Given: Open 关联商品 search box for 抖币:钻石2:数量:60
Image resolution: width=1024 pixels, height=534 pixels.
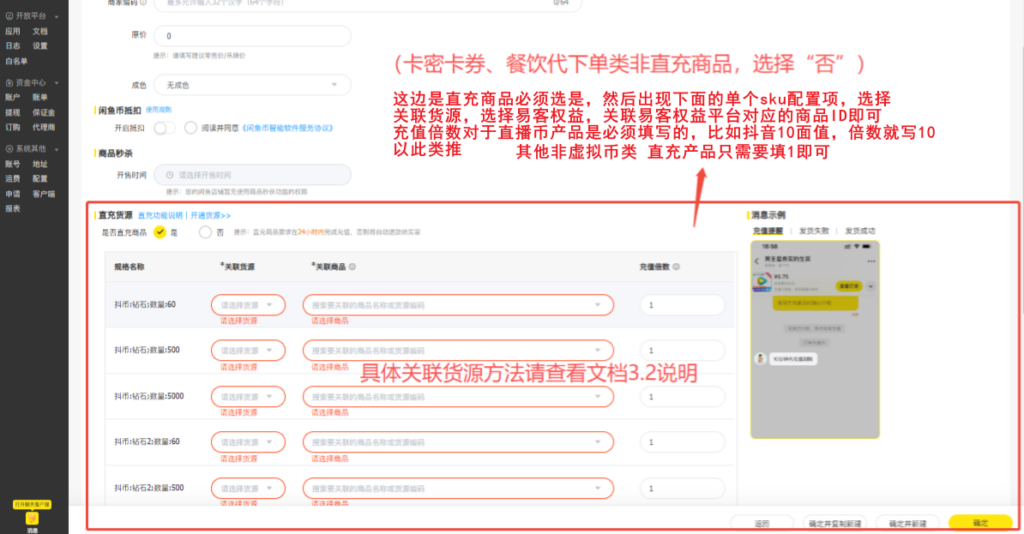Looking at the screenshot, I should (x=458, y=442).
